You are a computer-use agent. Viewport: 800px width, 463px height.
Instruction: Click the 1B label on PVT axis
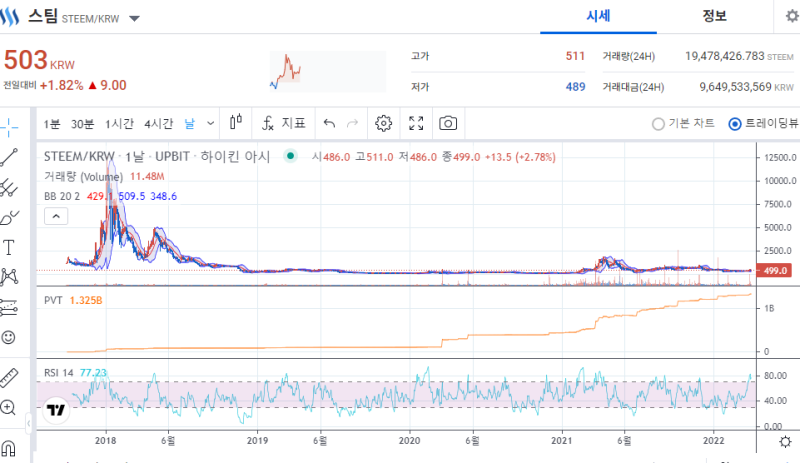769,308
